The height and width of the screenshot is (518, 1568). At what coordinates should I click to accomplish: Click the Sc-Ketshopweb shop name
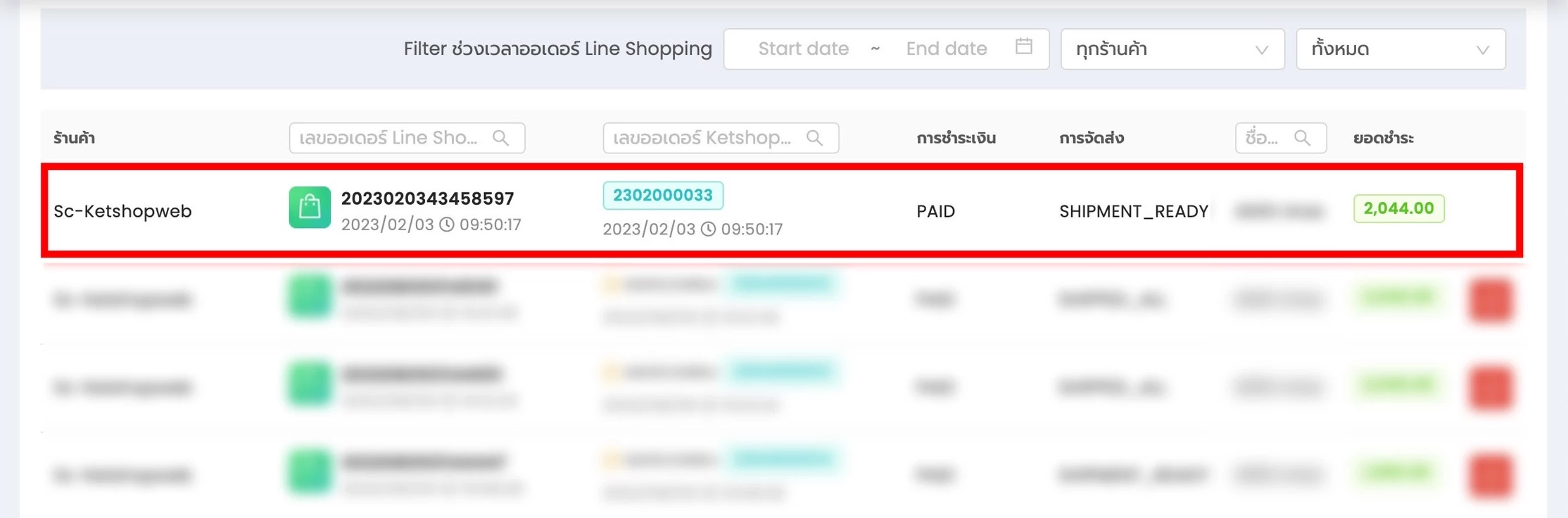coord(122,211)
